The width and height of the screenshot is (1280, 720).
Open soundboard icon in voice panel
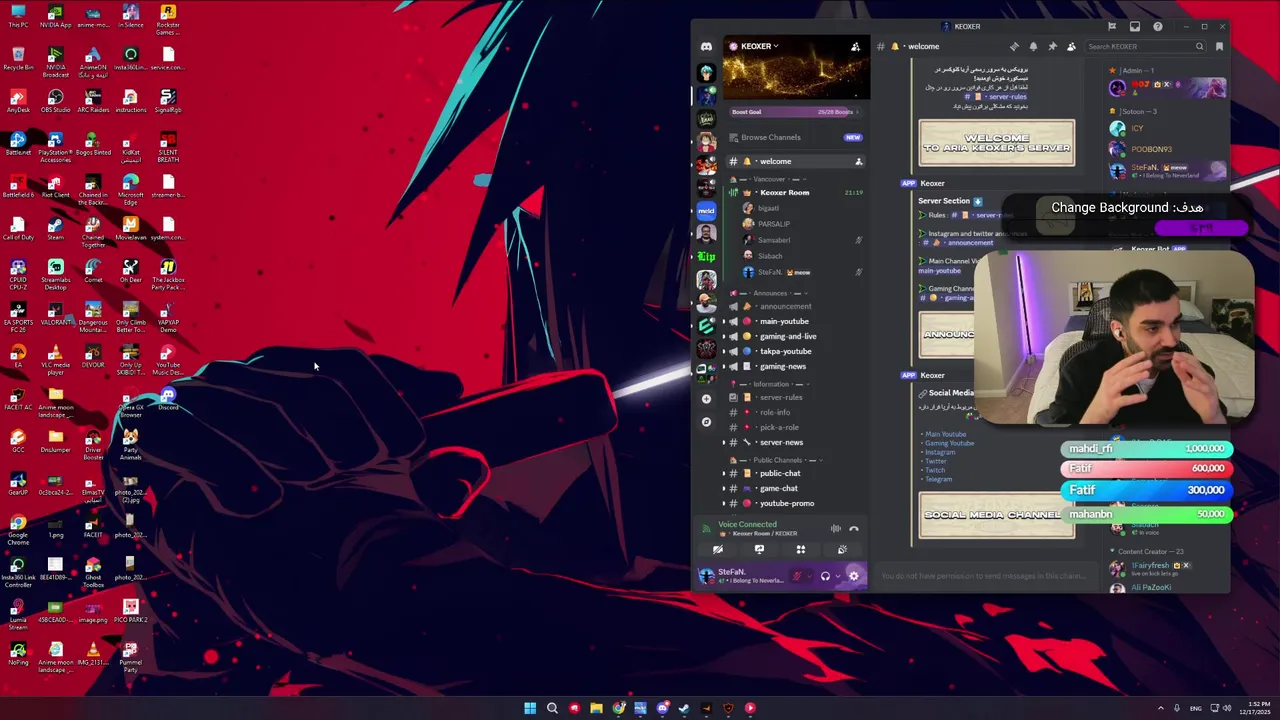[x=842, y=549]
